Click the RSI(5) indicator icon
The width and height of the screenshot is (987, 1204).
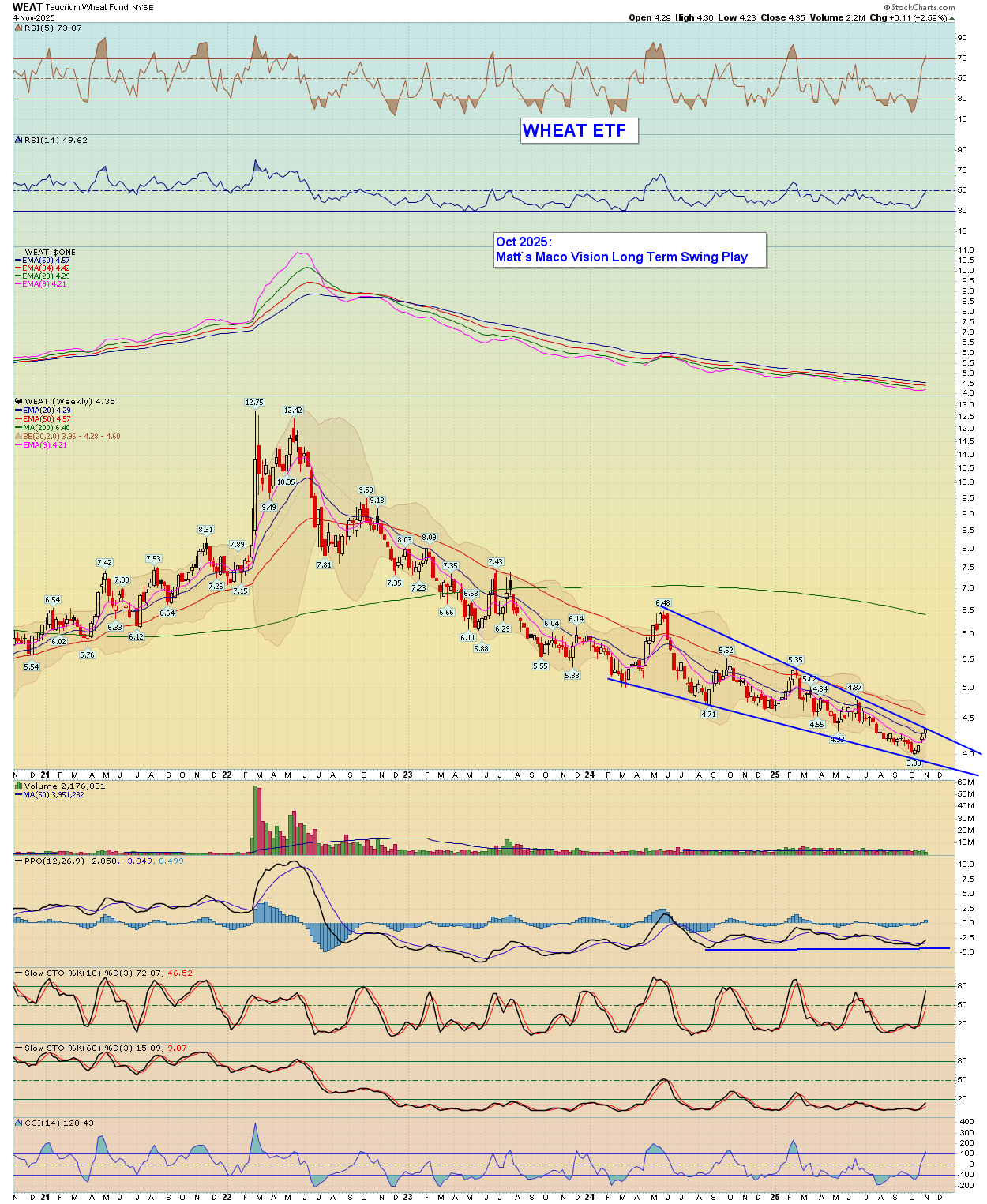click(x=19, y=28)
